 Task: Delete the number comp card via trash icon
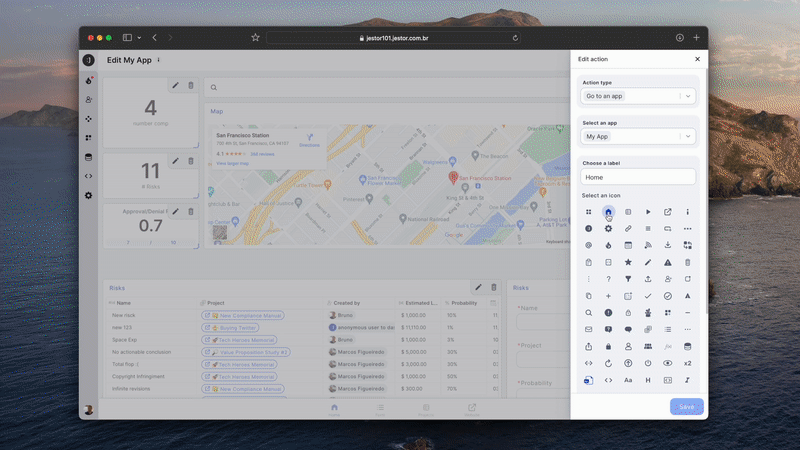coord(191,86)
